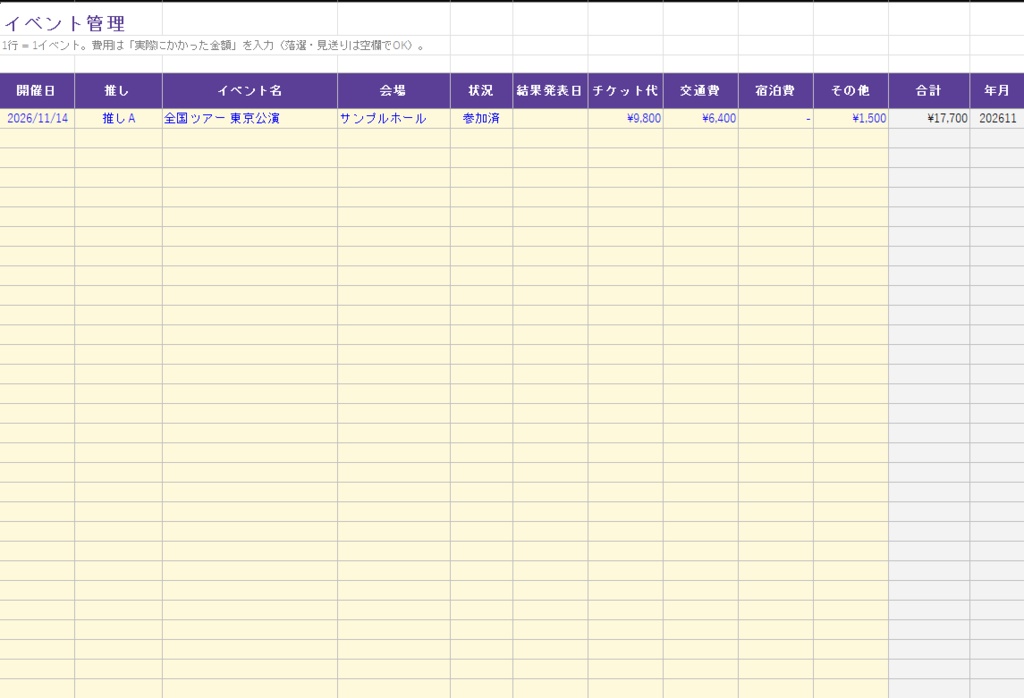This screenshot has height=698, width=1024.
Task: Select the その他 column header
Action: 851,91
